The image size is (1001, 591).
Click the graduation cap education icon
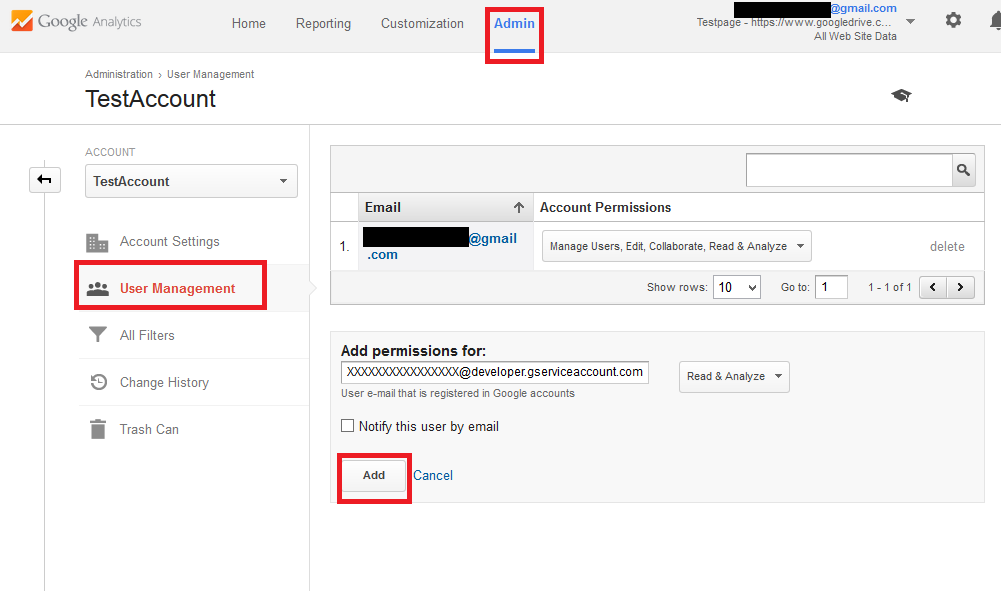coord(901,95)
